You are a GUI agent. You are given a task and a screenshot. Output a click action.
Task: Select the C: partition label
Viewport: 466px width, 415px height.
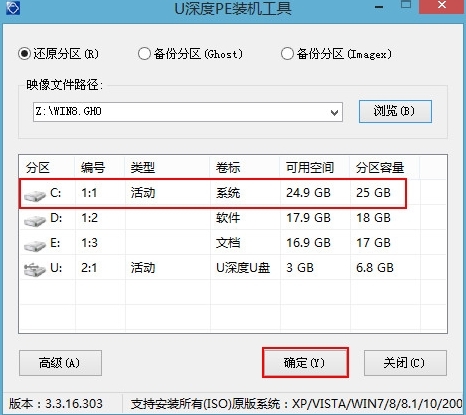click(x=56, y=193)
